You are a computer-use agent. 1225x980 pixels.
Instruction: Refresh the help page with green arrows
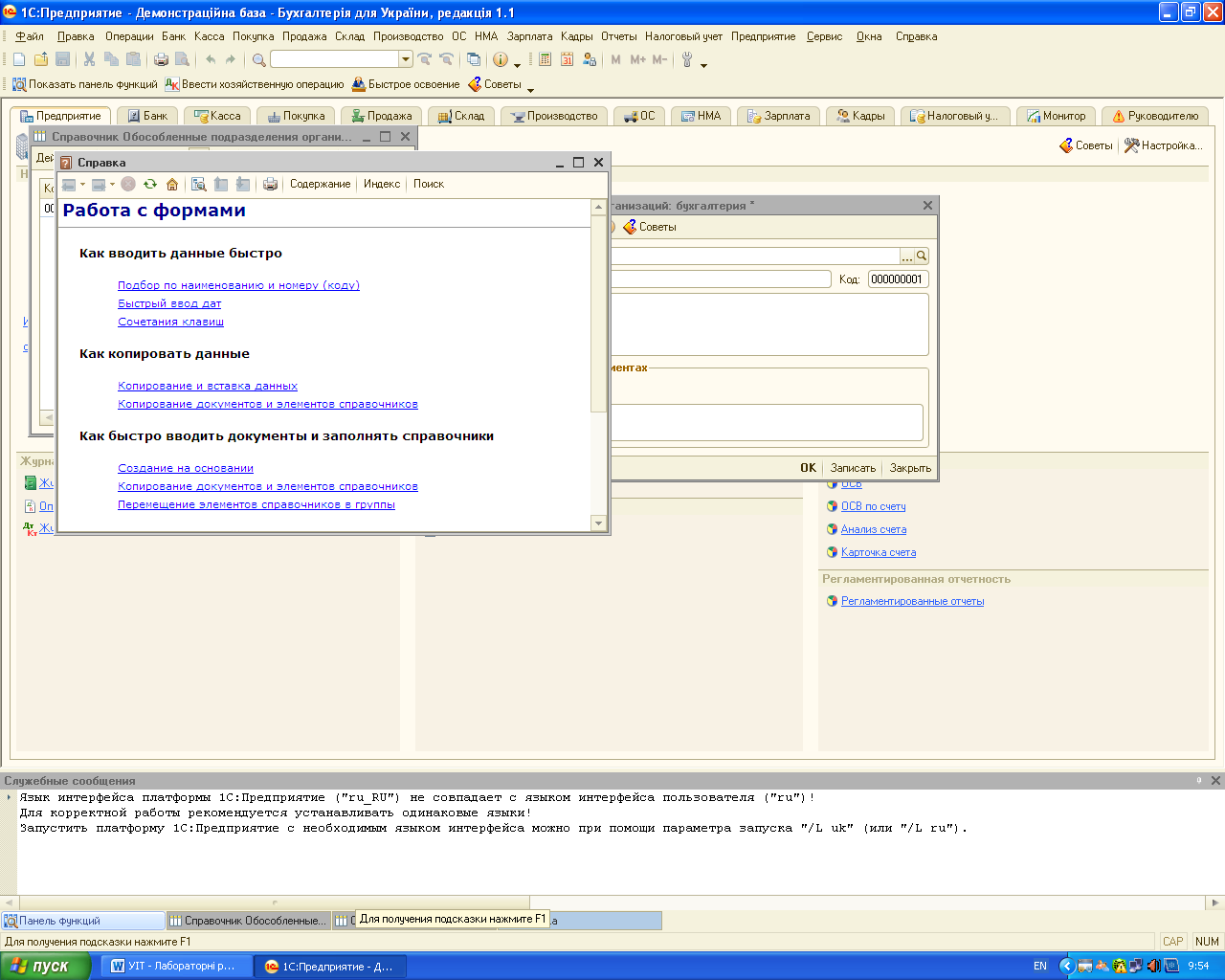(150, 184)
